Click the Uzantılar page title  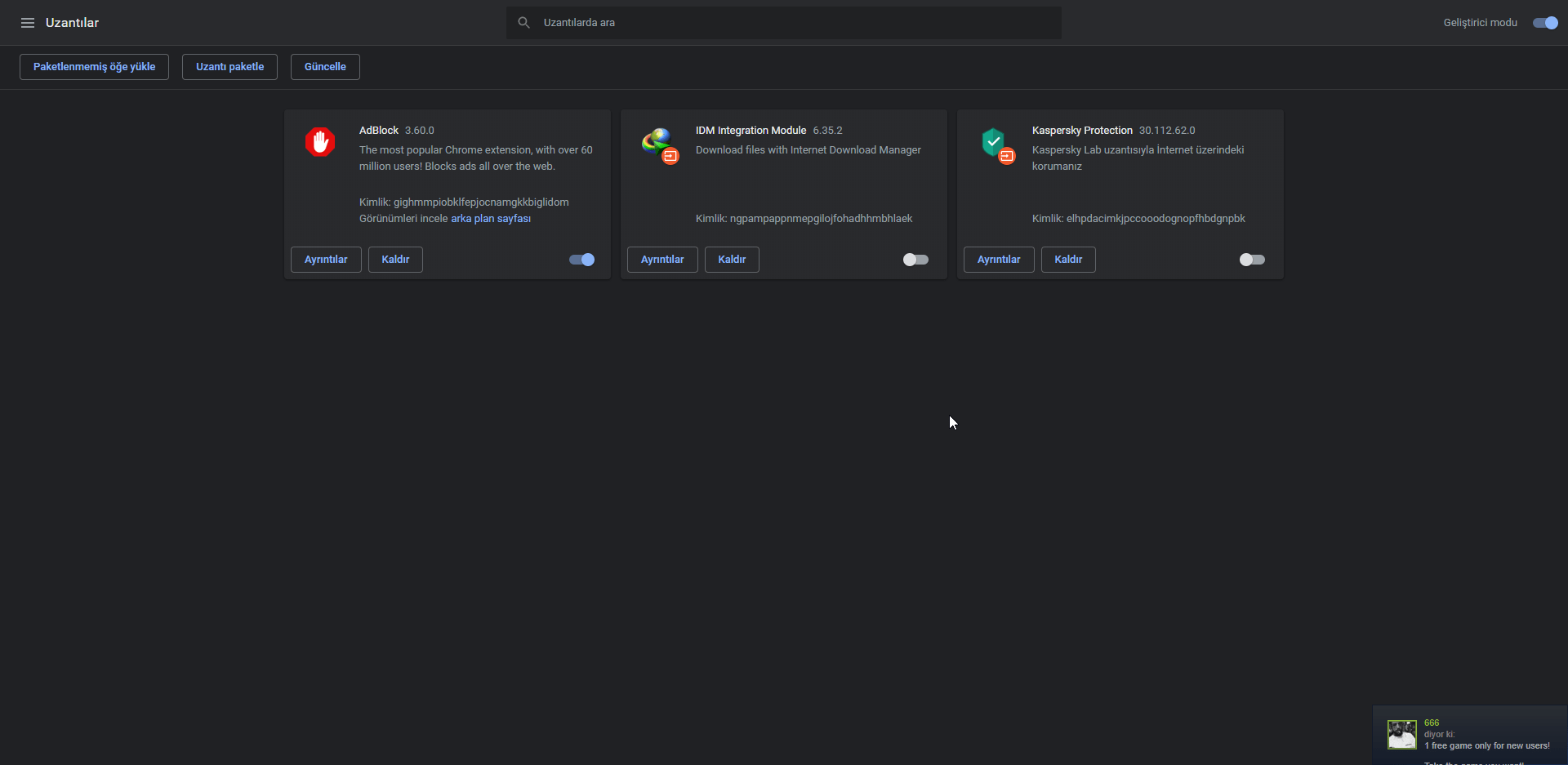[x=72, y=23]
